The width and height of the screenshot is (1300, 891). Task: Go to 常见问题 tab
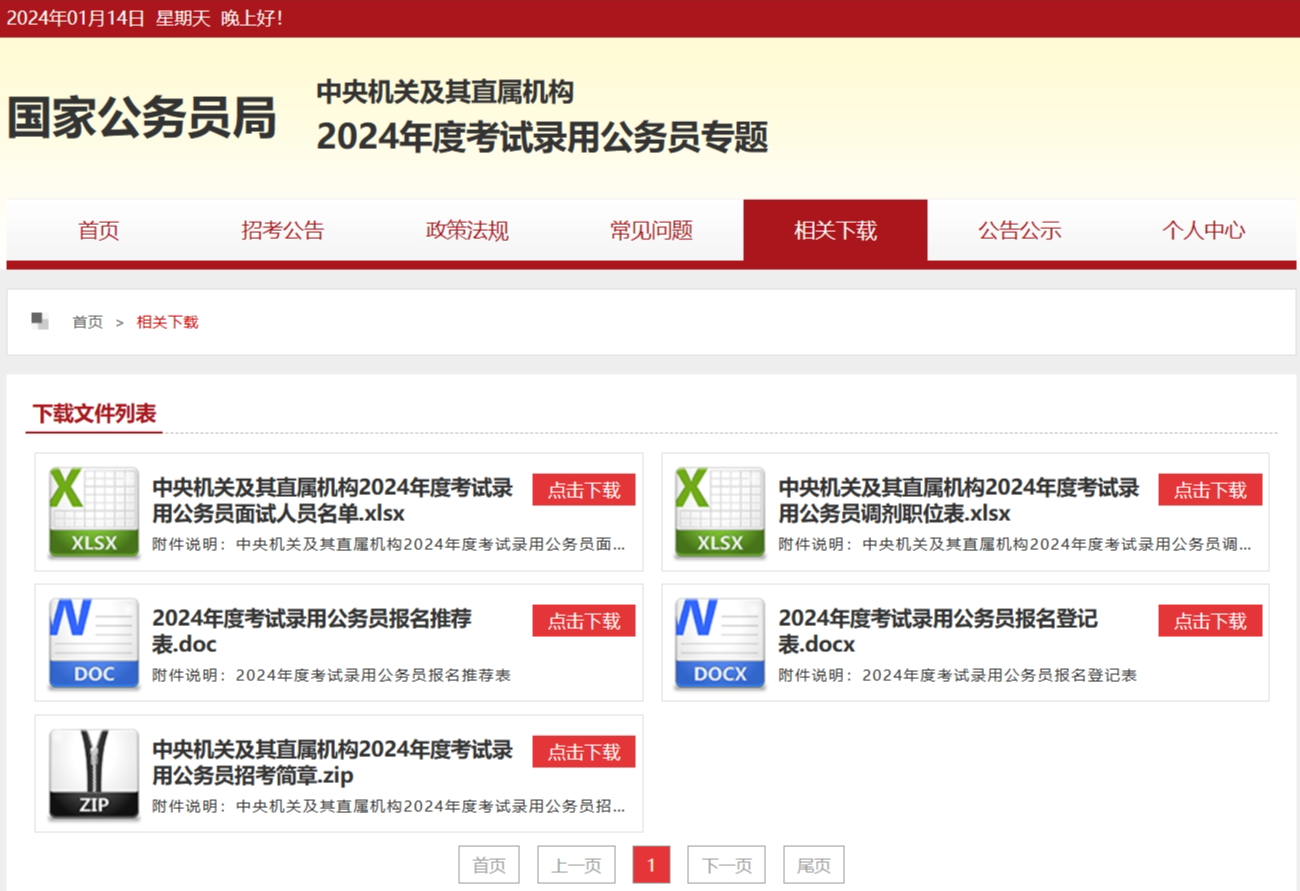point(651,230)
